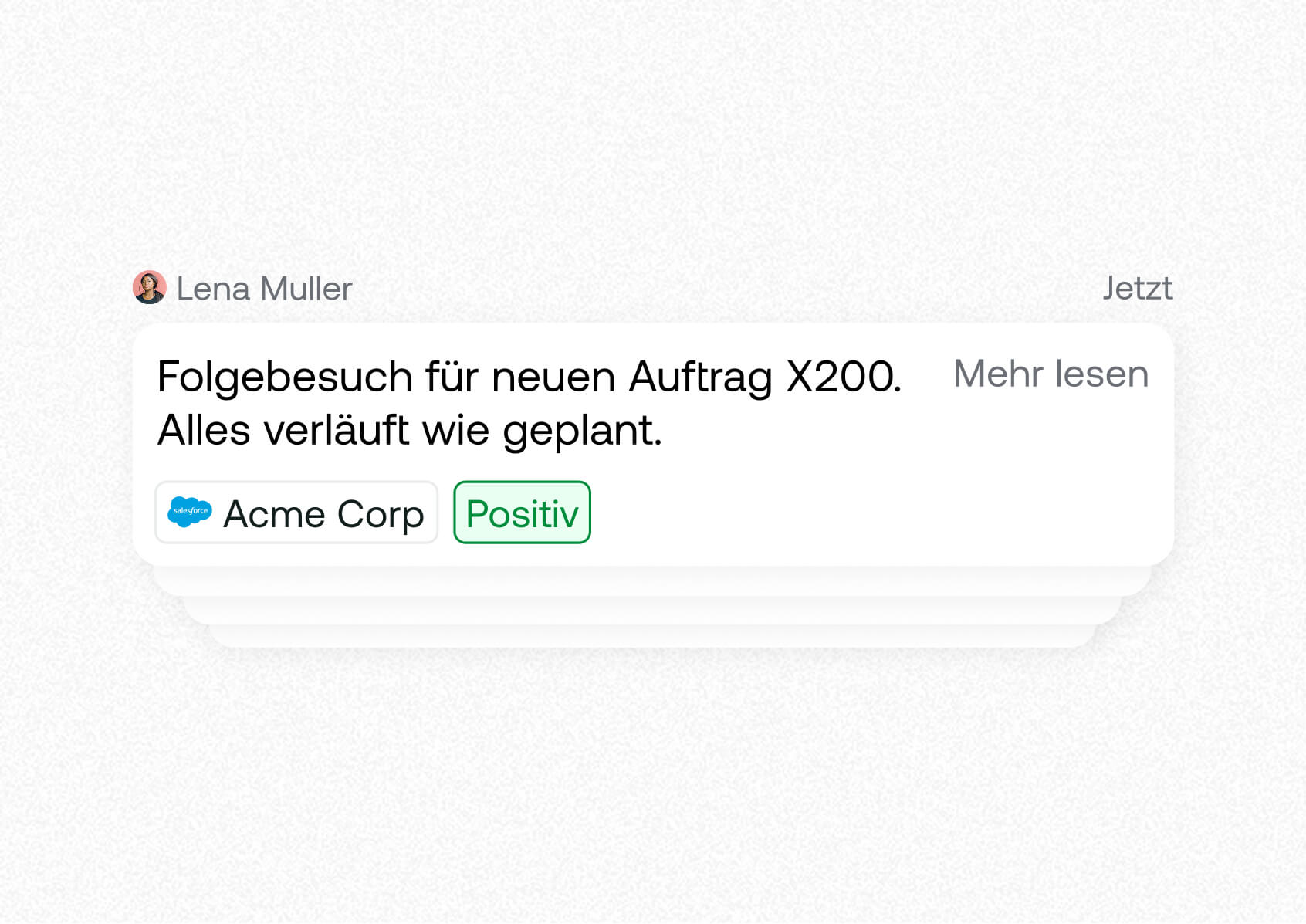1306x924 pixels.
Task: Click the word Corp in the tag
Action: 381,515
